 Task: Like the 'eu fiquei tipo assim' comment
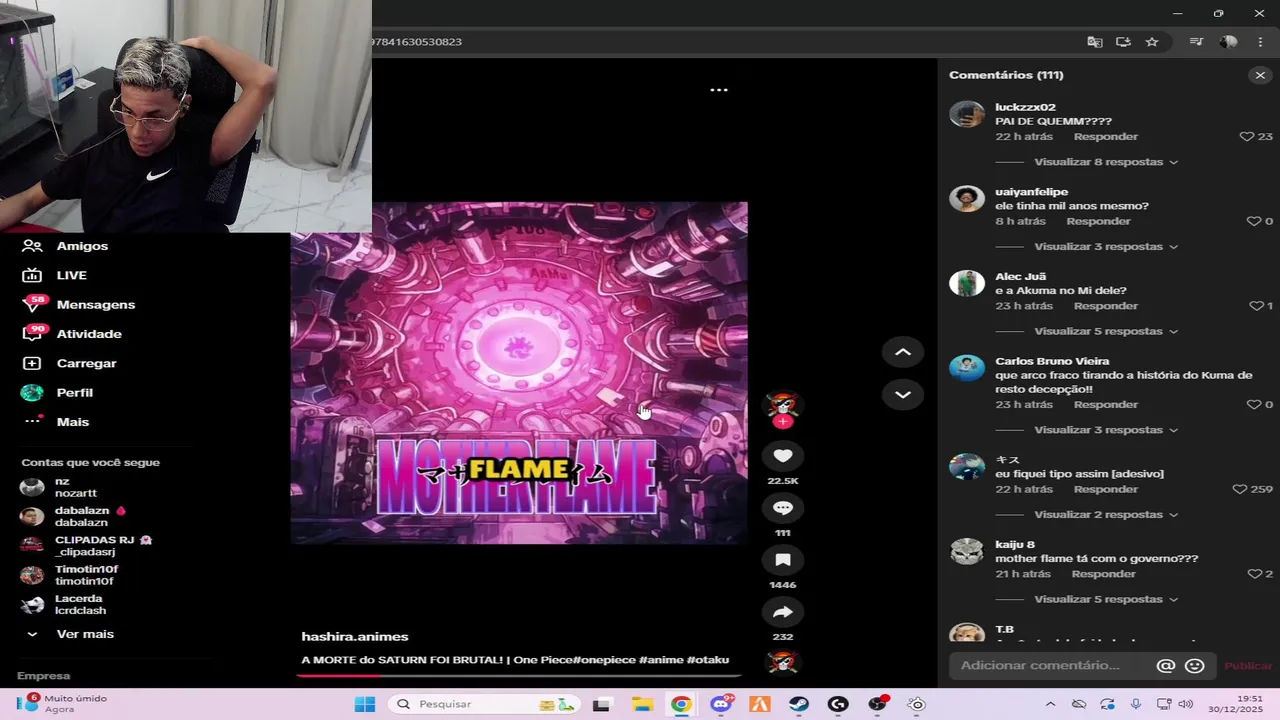click(1241, 489)
